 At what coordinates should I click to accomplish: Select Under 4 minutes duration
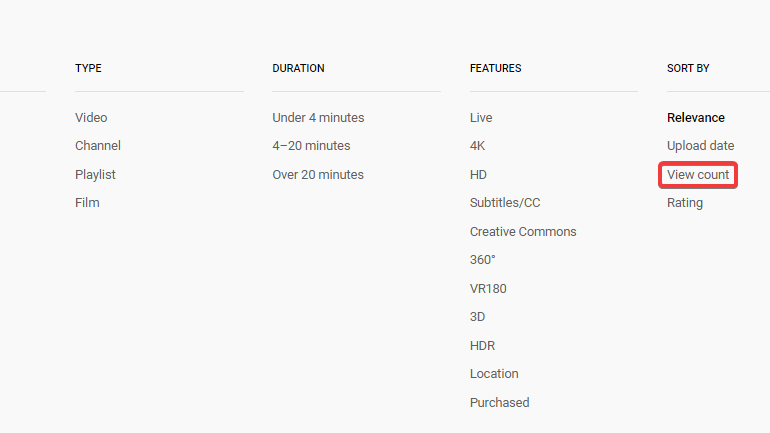(x=318, y=118)
